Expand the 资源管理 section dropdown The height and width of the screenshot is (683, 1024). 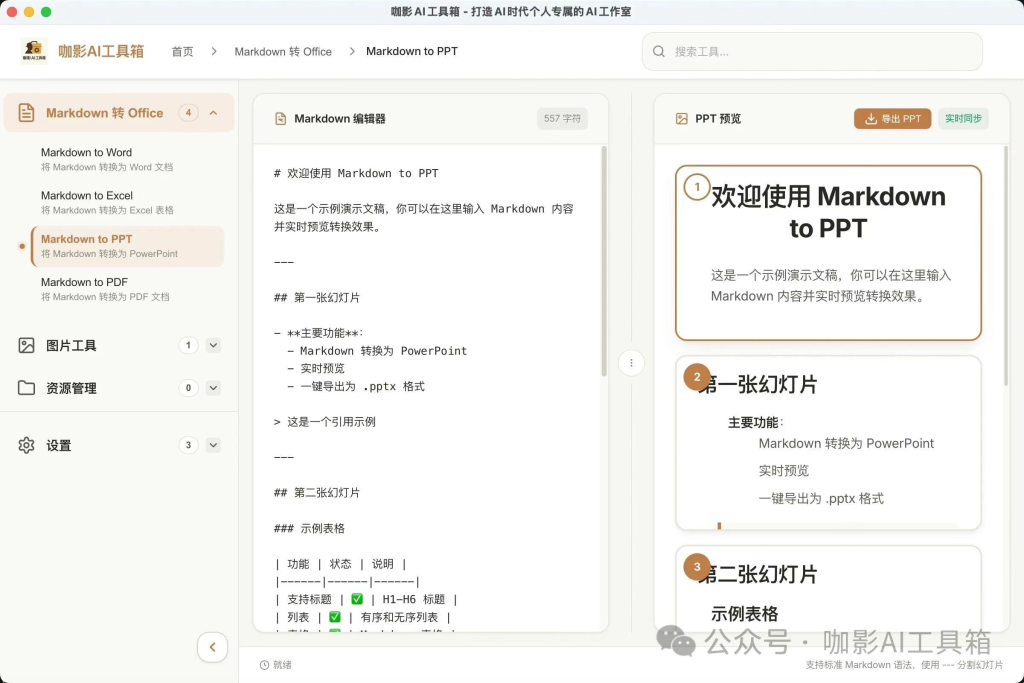(x=214, y=388)
